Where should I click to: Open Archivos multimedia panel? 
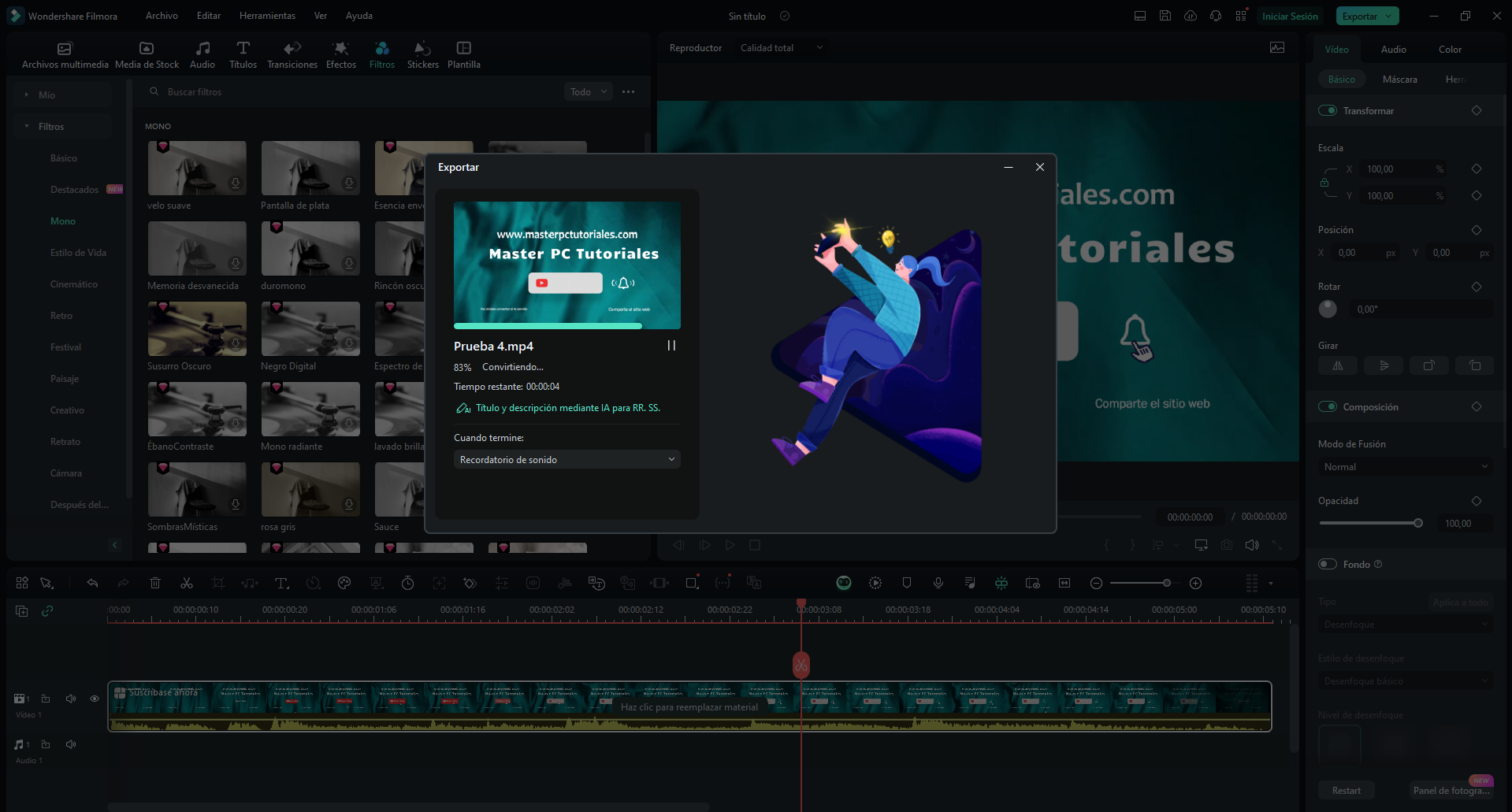coord(65,55)
